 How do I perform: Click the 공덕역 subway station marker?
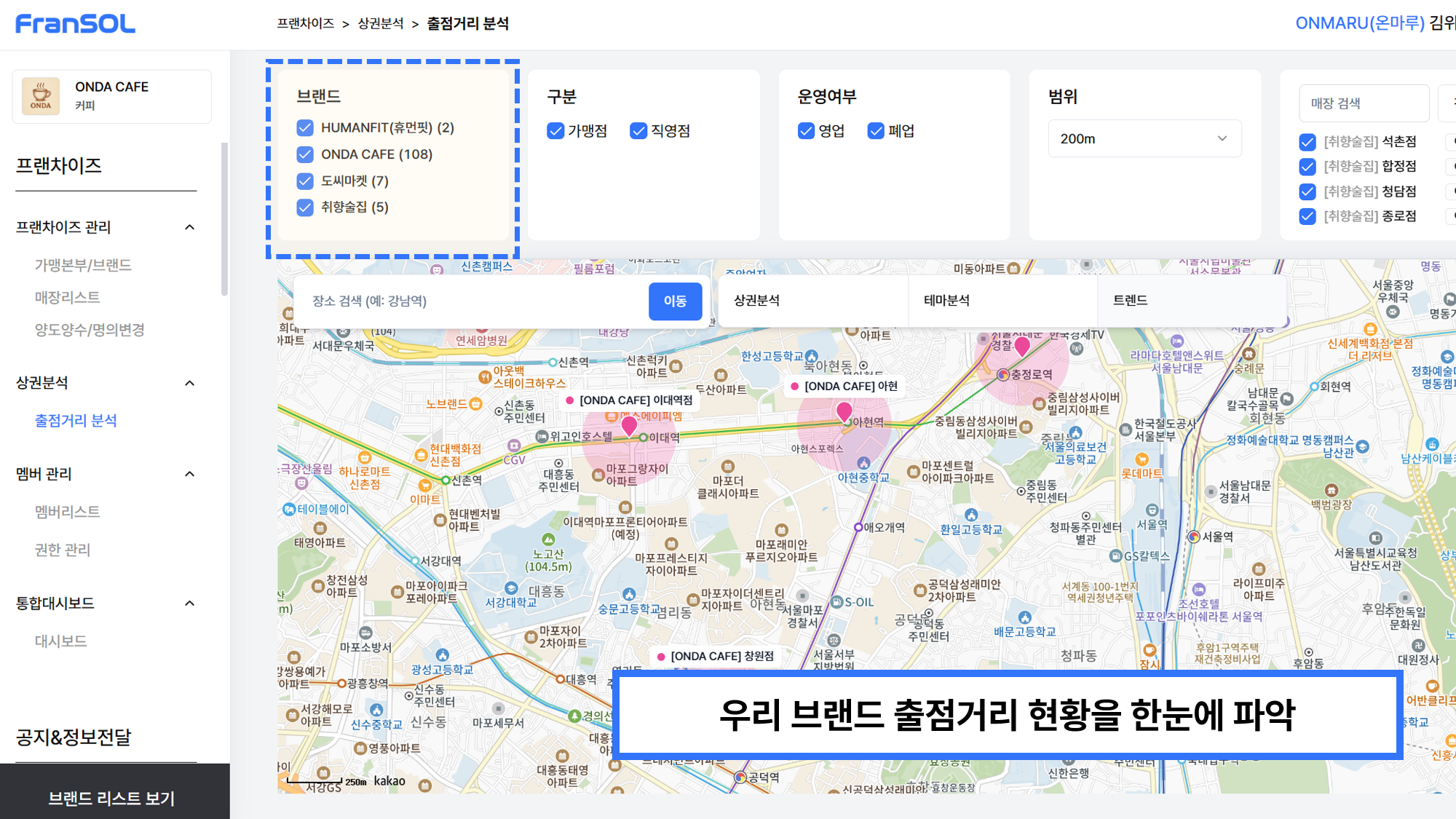tap(740, 777)
